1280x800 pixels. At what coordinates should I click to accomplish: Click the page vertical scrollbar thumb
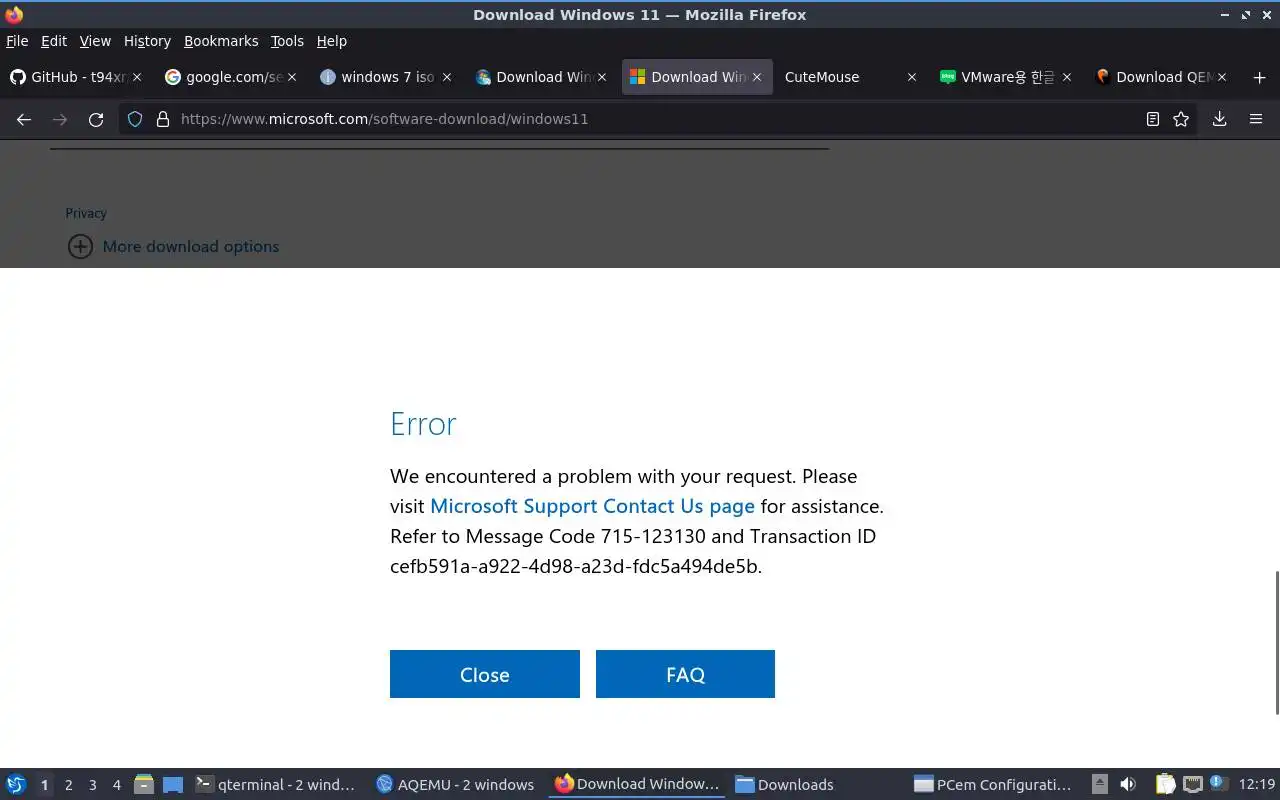[x=1276, y=642]
